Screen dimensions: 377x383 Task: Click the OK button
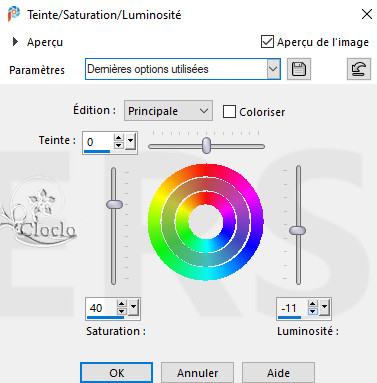pos(117,373)
